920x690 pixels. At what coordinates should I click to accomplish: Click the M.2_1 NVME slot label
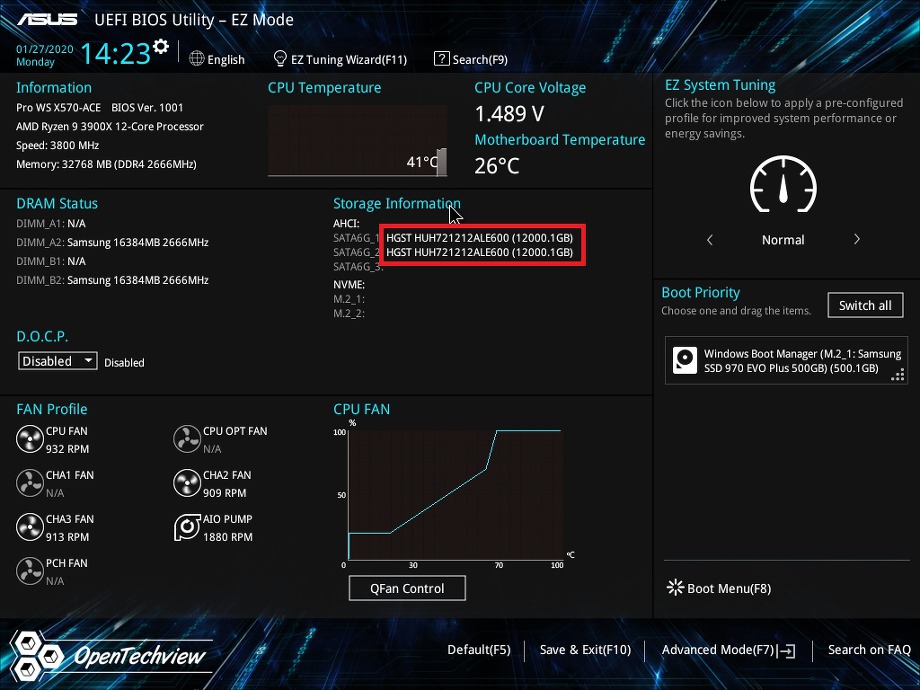pyautogui.click(x=349, y=299)
